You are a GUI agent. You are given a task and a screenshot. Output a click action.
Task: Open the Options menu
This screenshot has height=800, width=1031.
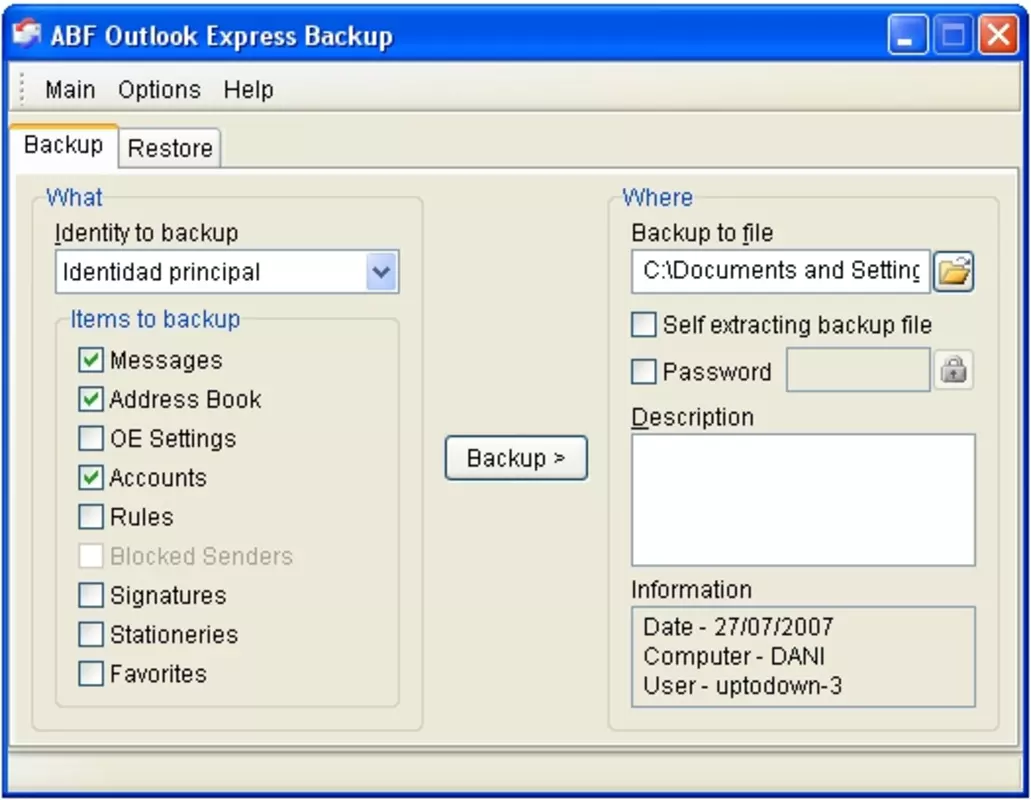[159, 89]
